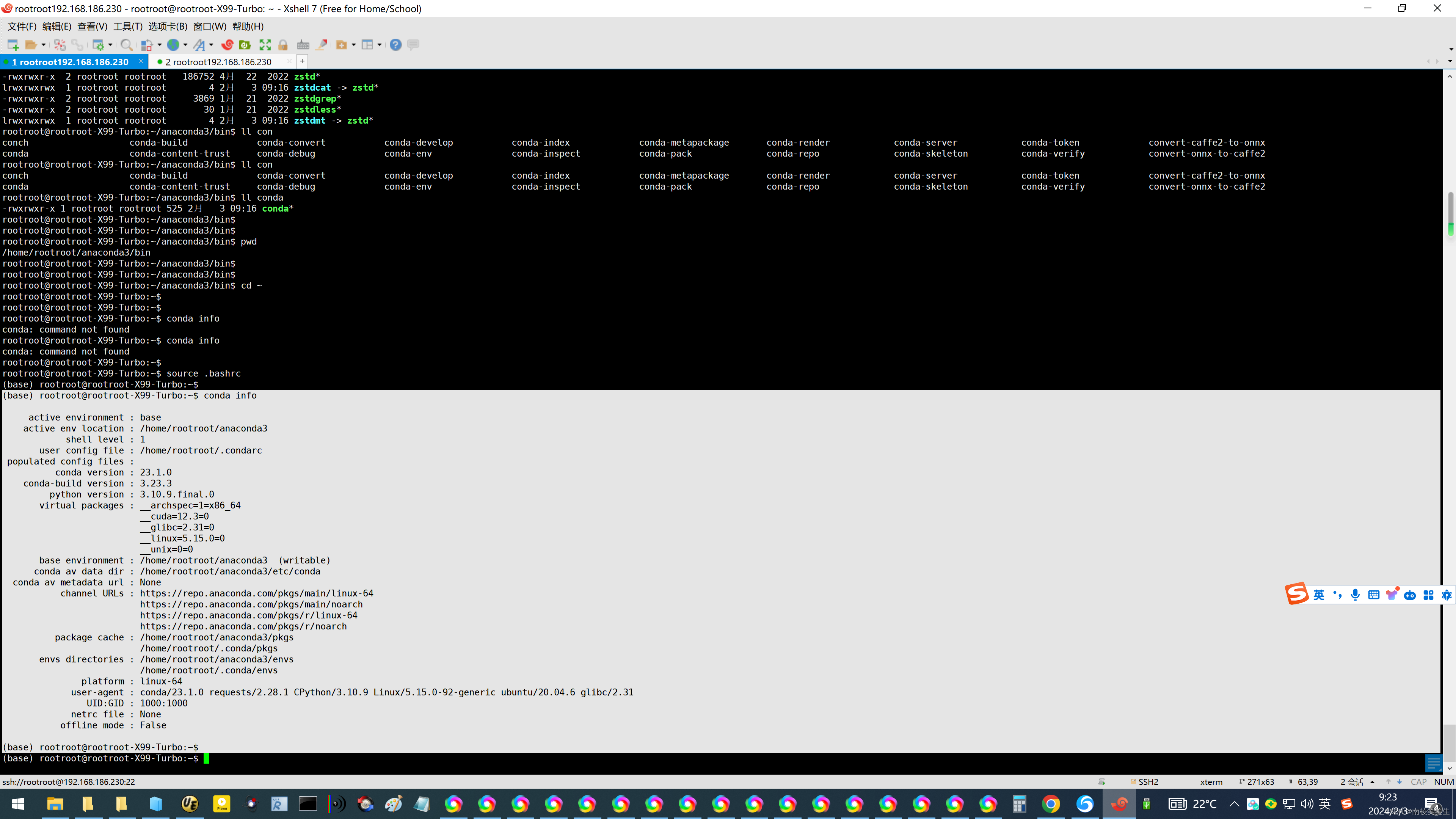Expand the Font dropdown arrow

(x=212, y=45)
